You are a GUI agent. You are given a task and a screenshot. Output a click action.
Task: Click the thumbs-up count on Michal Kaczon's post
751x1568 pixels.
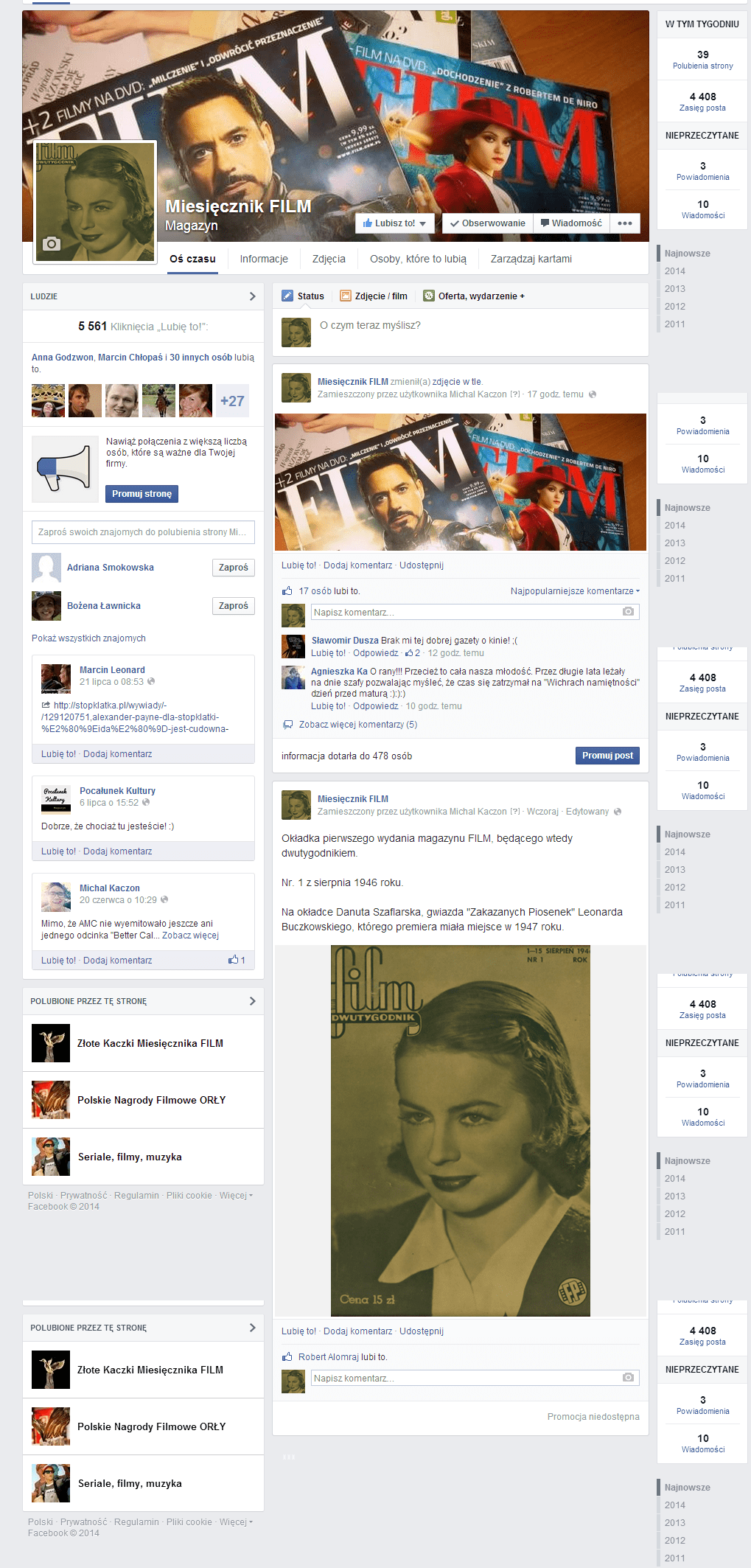tap(237, 960)
